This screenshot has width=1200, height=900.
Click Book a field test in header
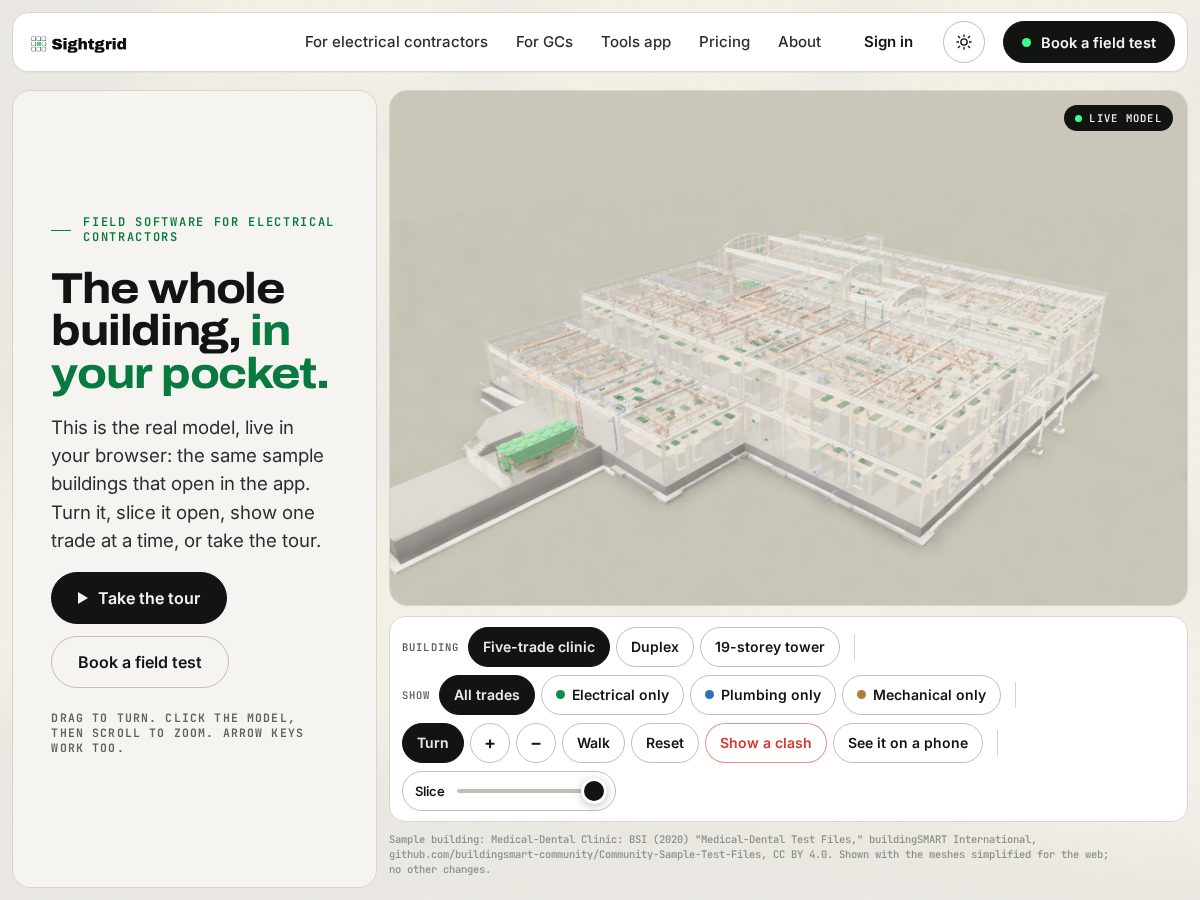tap(1089, 42)
